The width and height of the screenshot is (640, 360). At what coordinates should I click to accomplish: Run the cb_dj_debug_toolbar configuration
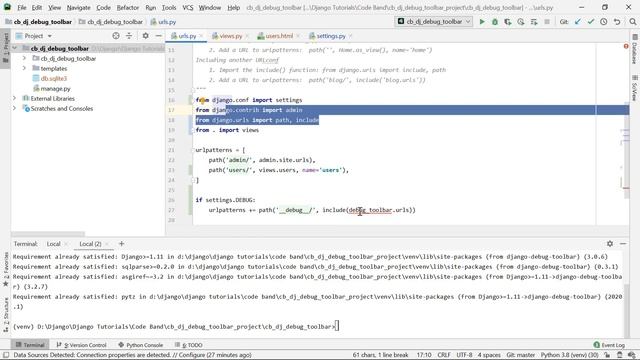(x=482, y=22)
